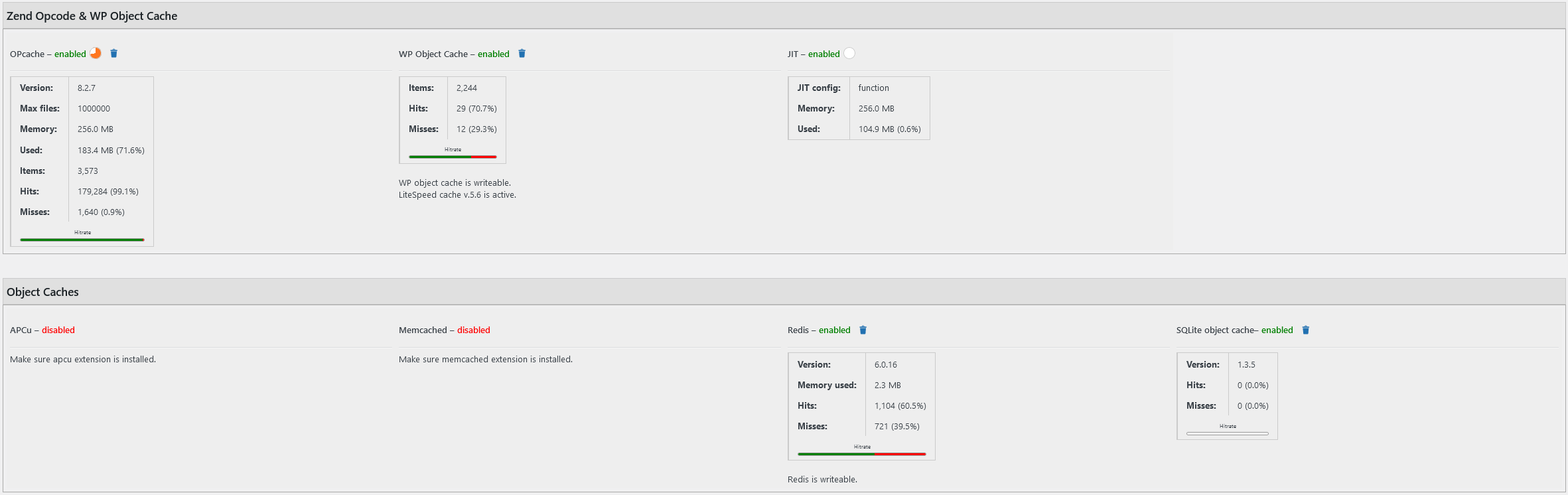1568x495 pixels.
Task: Click the SQLite object cache hitrate bar
Action: (1227, 433)
